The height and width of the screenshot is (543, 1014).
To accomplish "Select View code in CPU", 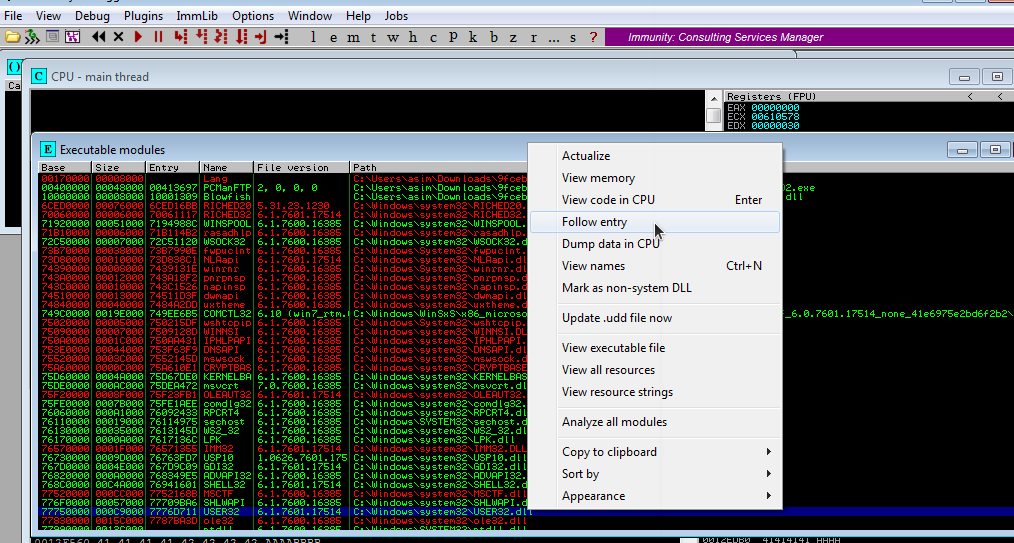I will [654, 200].
